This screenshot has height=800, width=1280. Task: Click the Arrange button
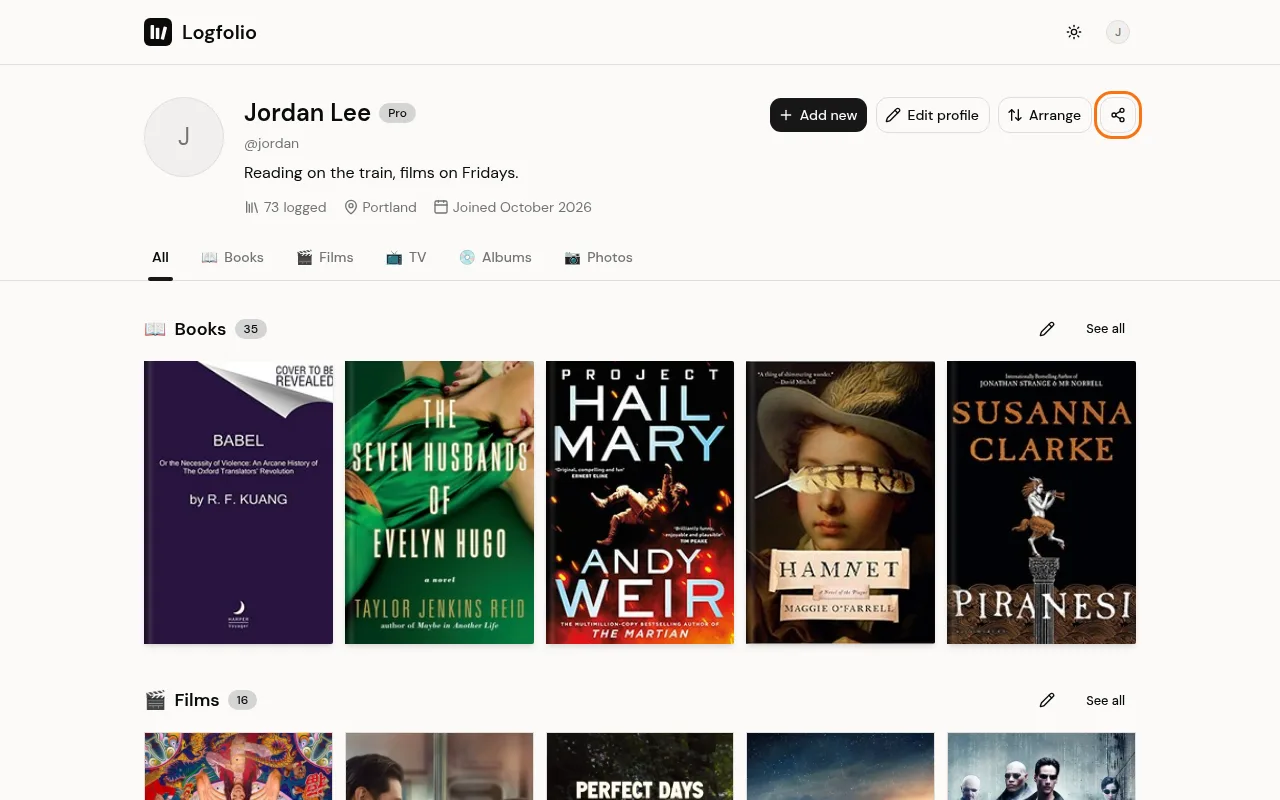click(1044, 115)
